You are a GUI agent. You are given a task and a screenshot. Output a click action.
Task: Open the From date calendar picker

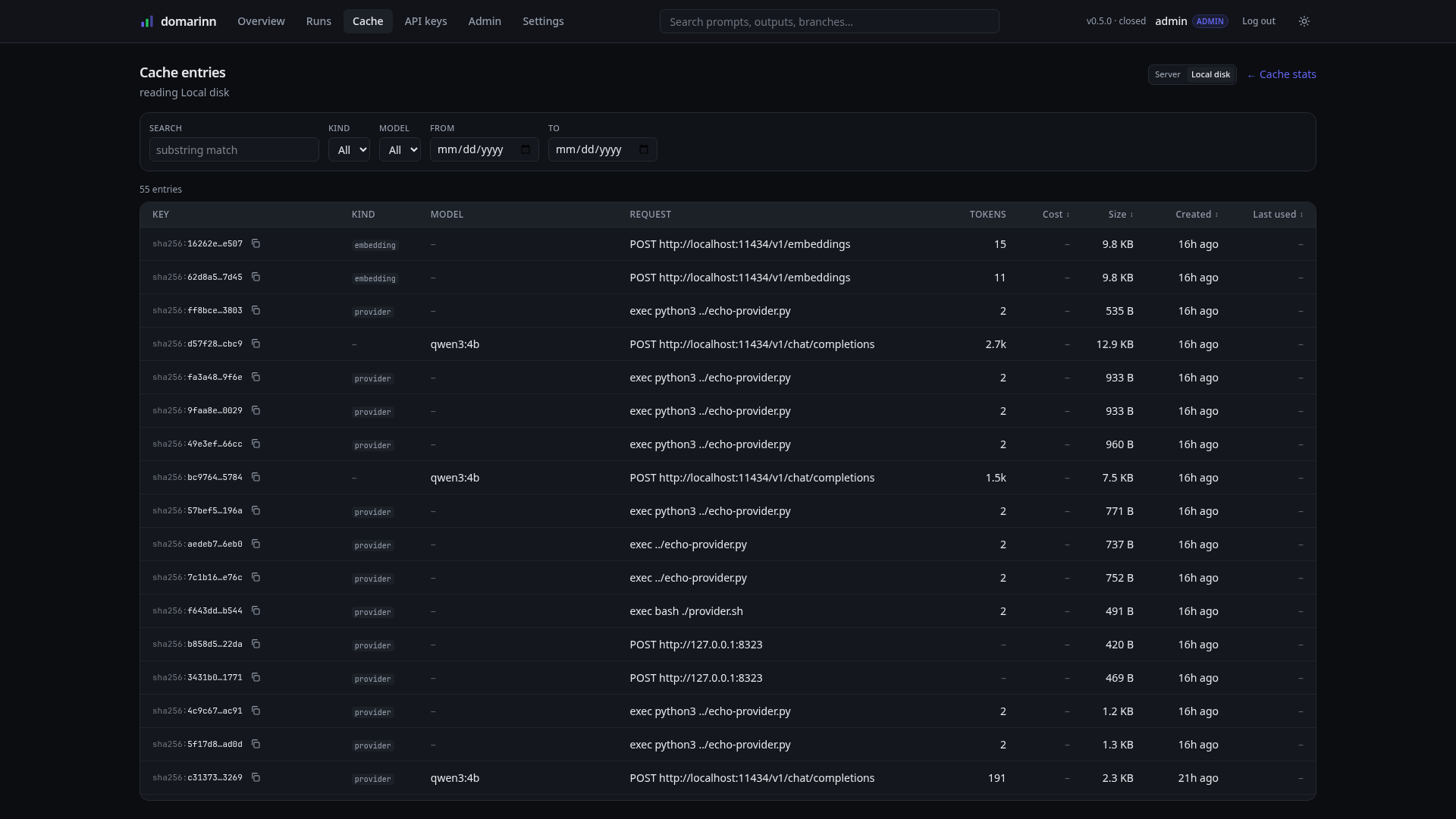click(526, 149)
